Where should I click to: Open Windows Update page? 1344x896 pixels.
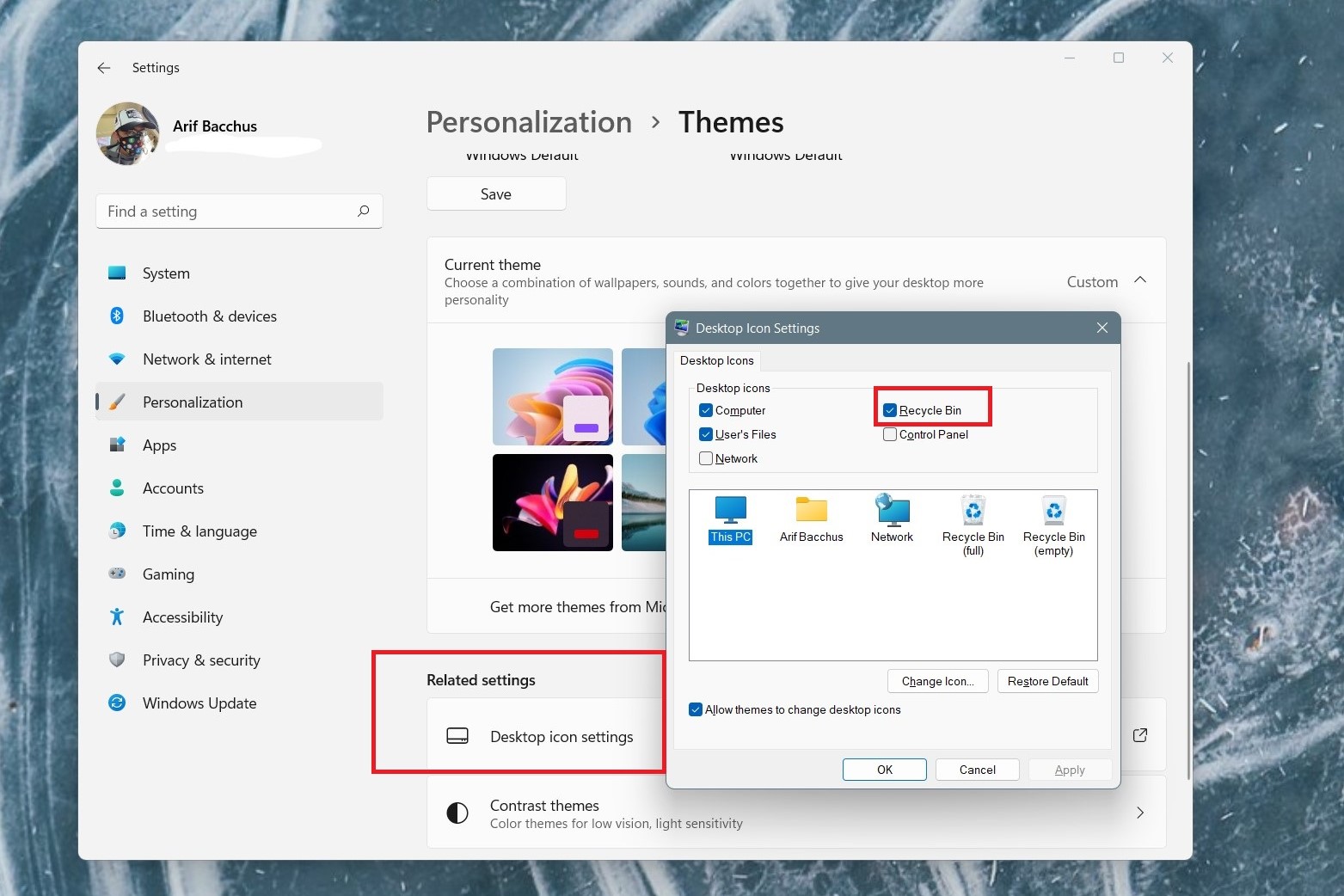point(239,703)
